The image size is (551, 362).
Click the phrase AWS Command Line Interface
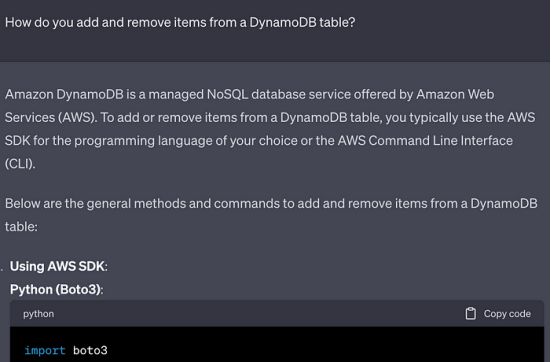tap(425, 141)
